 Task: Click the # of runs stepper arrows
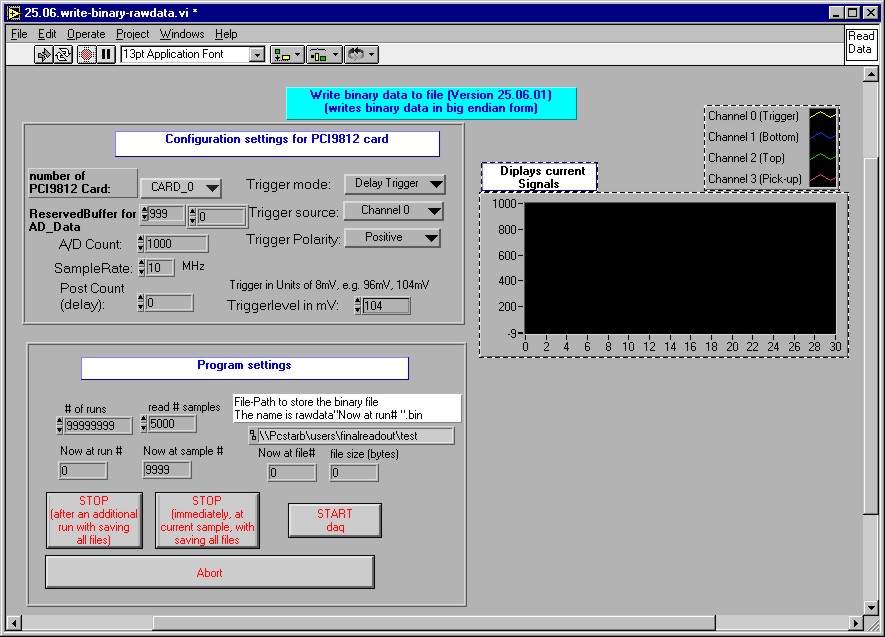click(x=59, y=425)
